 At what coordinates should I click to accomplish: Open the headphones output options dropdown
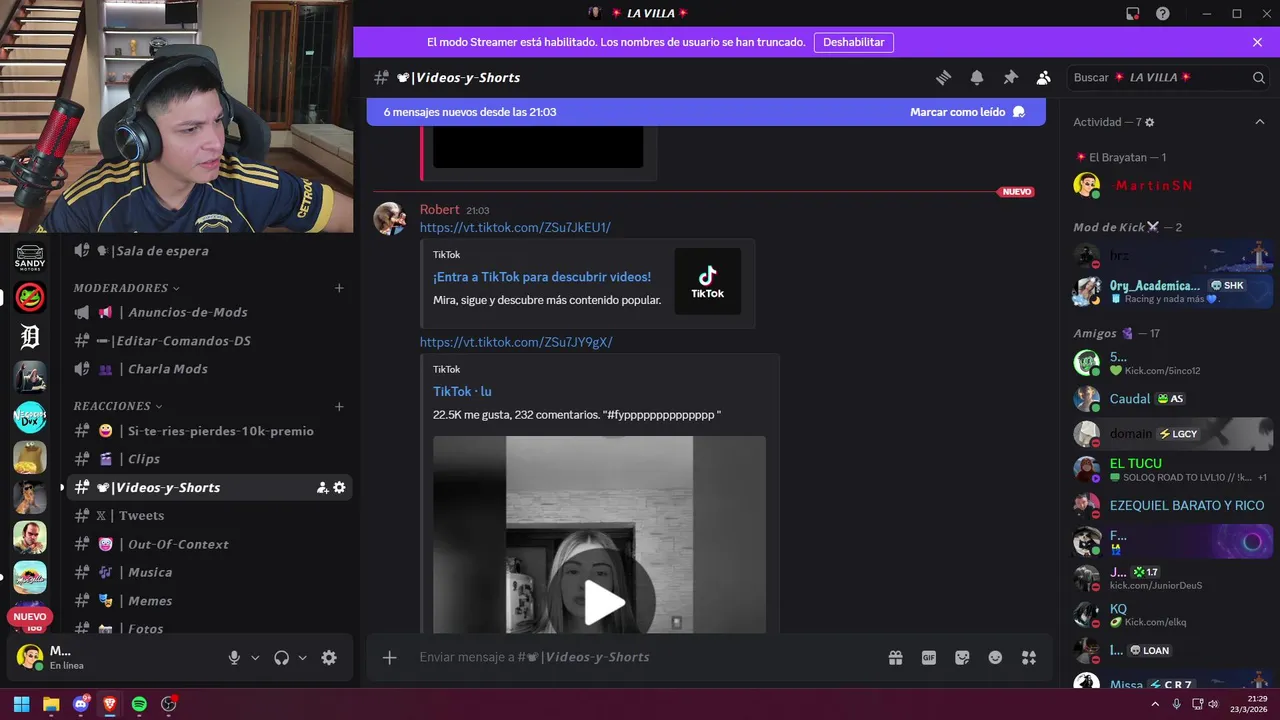click(x=302, y=657)
